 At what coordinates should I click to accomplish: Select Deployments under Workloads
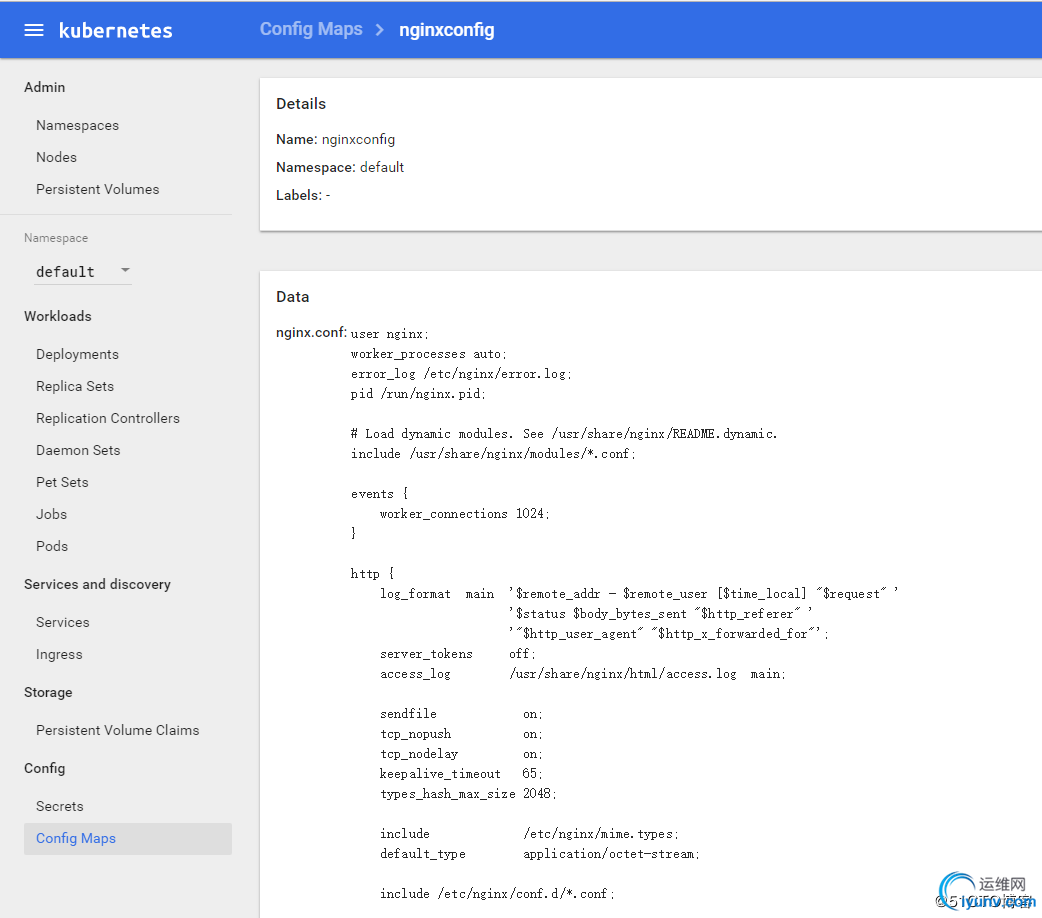point(77,354)
